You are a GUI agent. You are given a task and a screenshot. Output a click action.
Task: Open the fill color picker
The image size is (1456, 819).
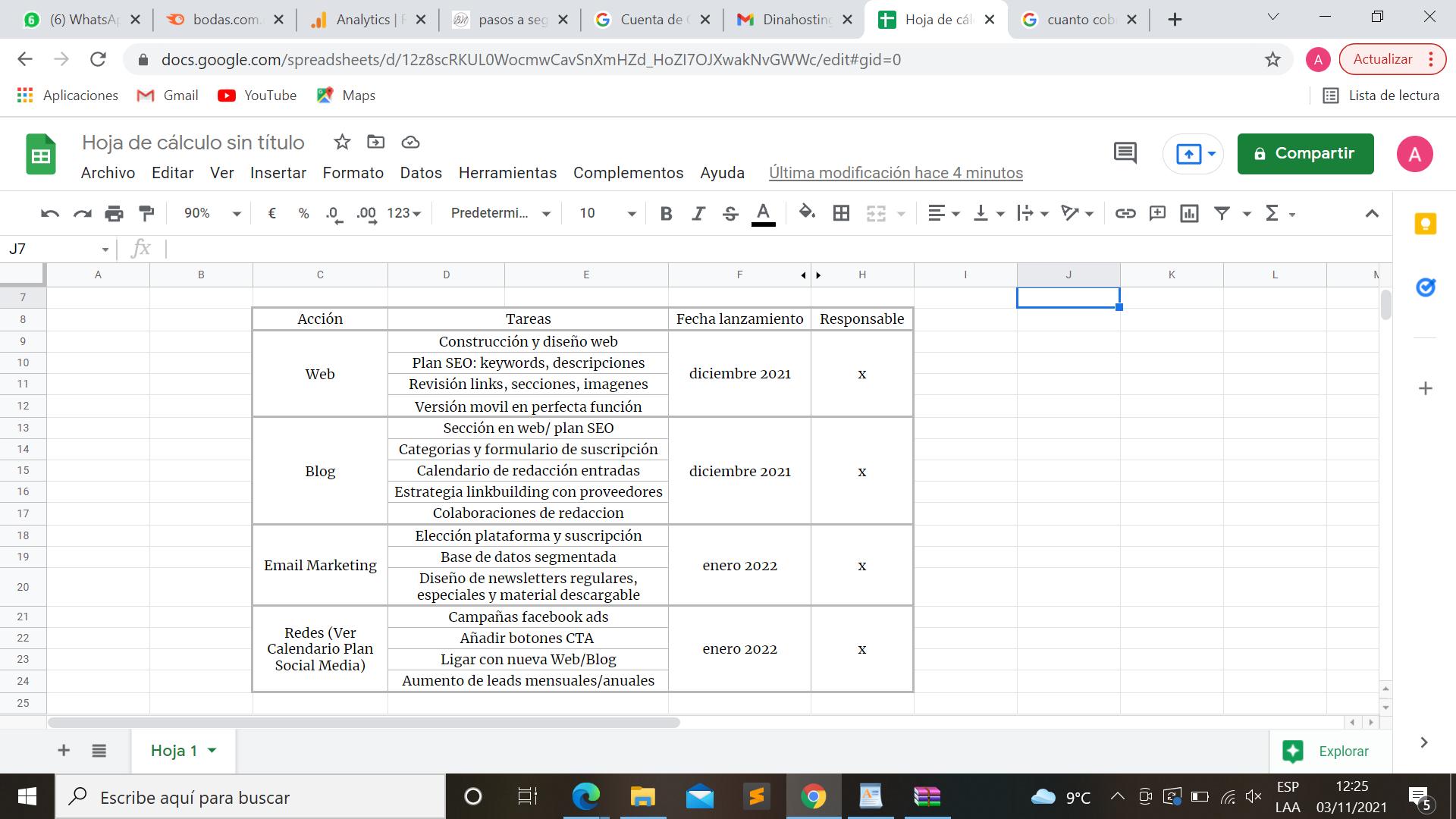807,214
